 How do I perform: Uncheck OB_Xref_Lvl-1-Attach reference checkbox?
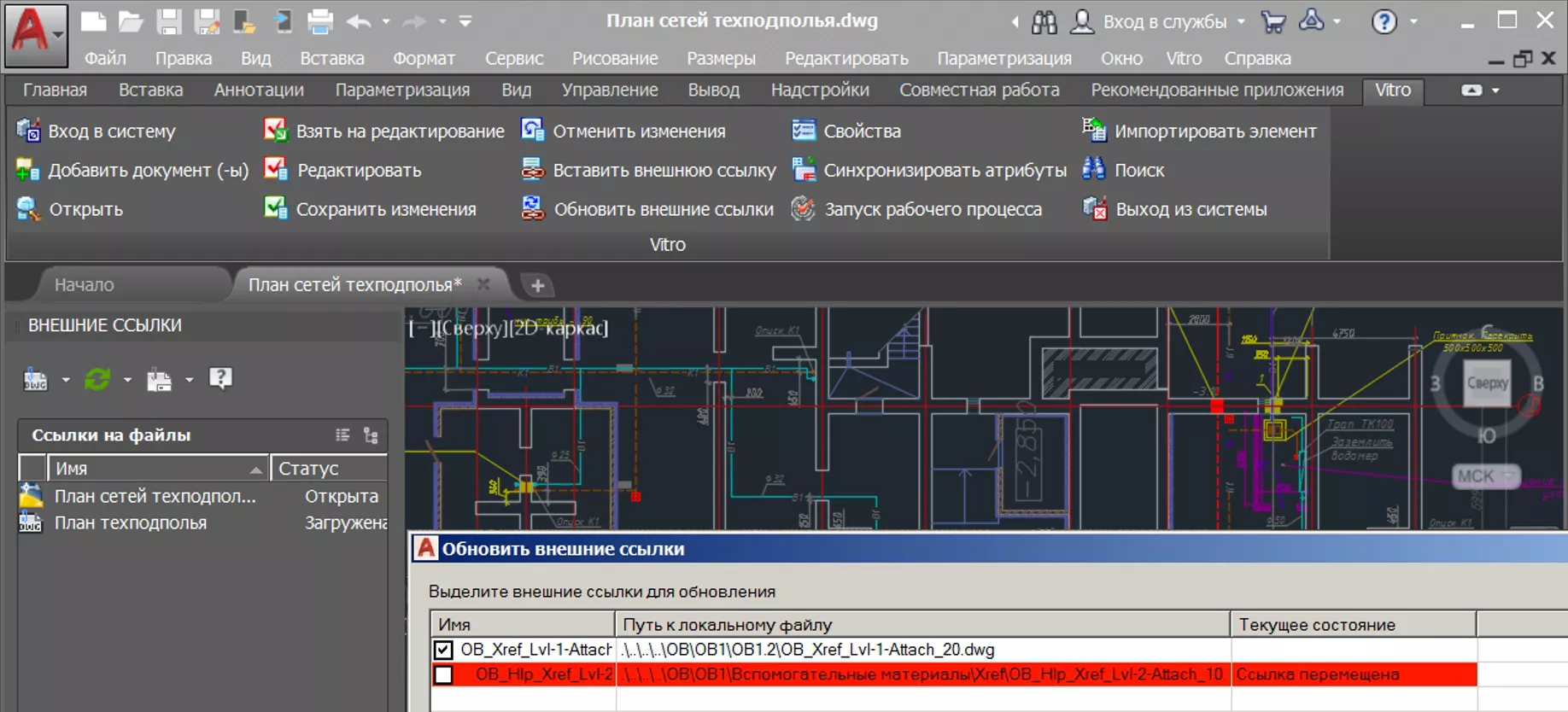443,650
